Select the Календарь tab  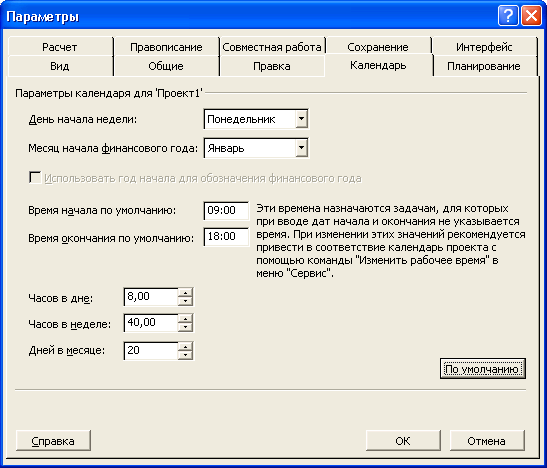(x=378, y=65)
